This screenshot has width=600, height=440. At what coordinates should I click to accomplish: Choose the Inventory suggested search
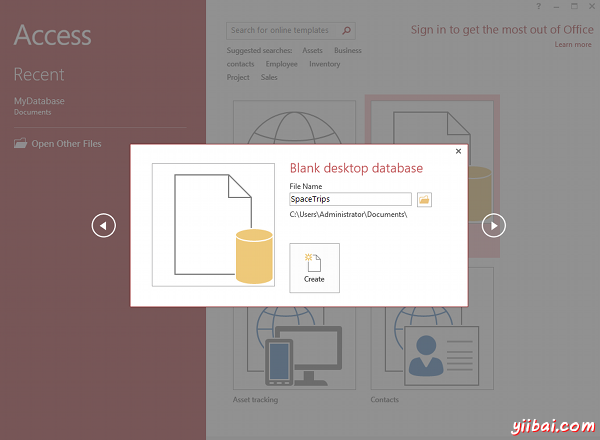[324, 64]
